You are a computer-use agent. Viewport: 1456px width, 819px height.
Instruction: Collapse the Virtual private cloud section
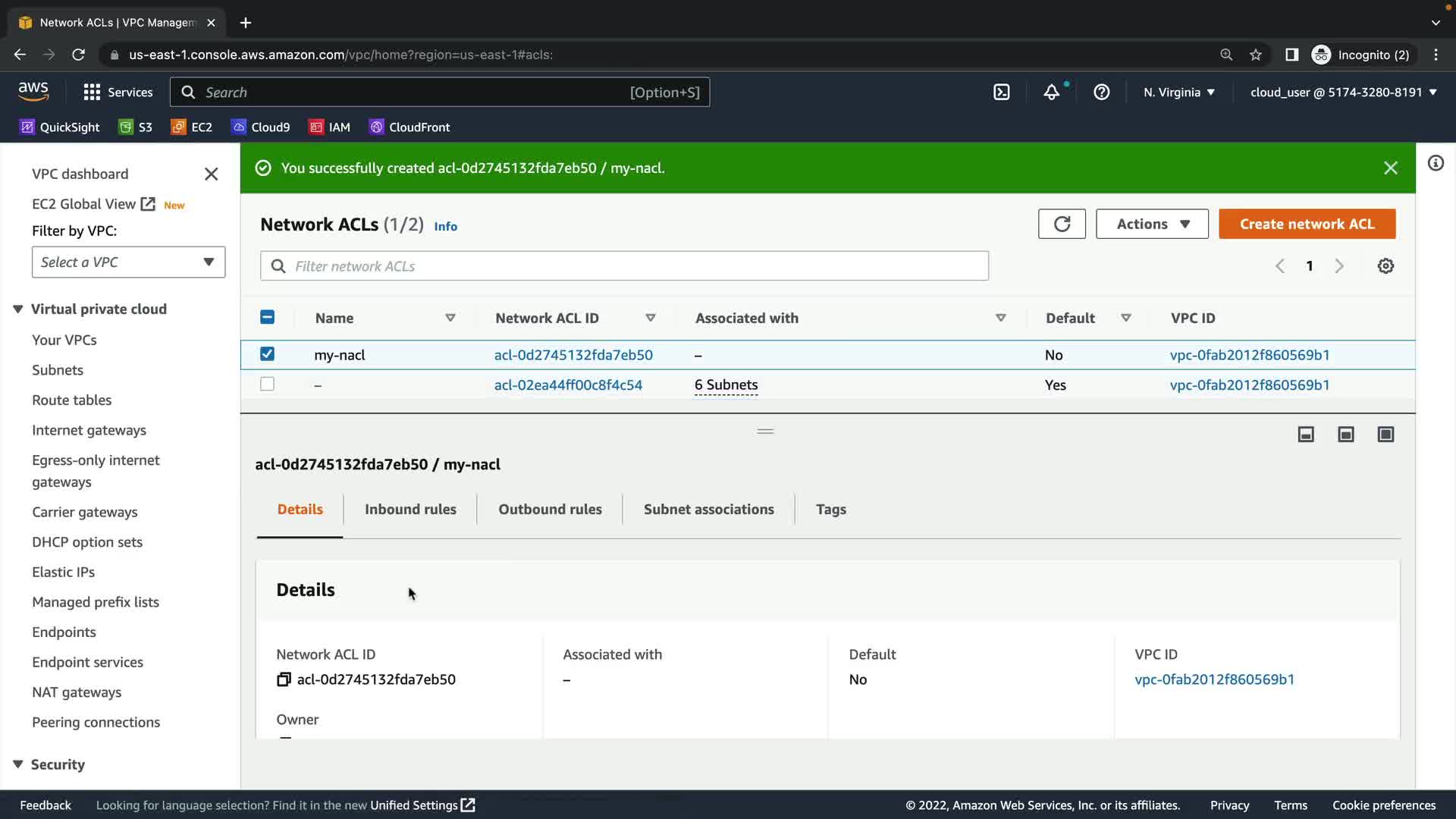[x=18, y=309]
